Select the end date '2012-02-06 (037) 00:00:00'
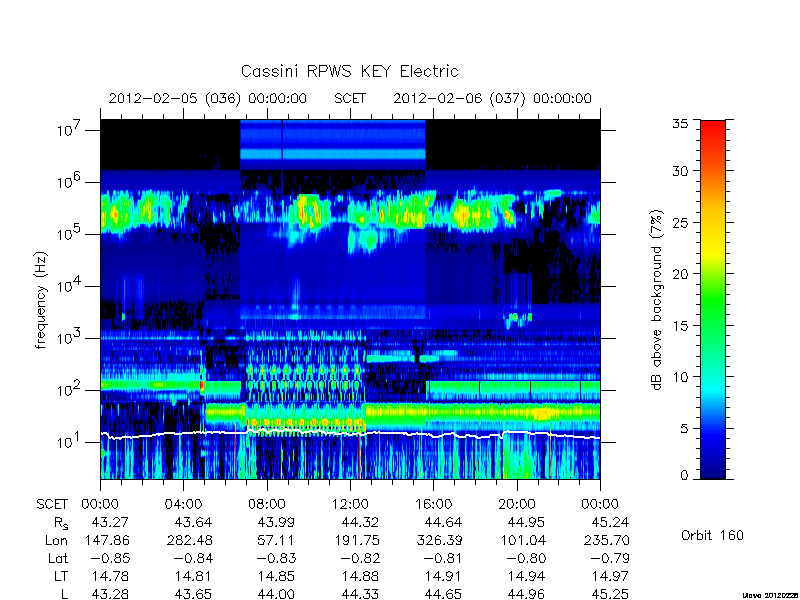The width and height of the screenshot is (800, 600). click(x=492, y=98)
